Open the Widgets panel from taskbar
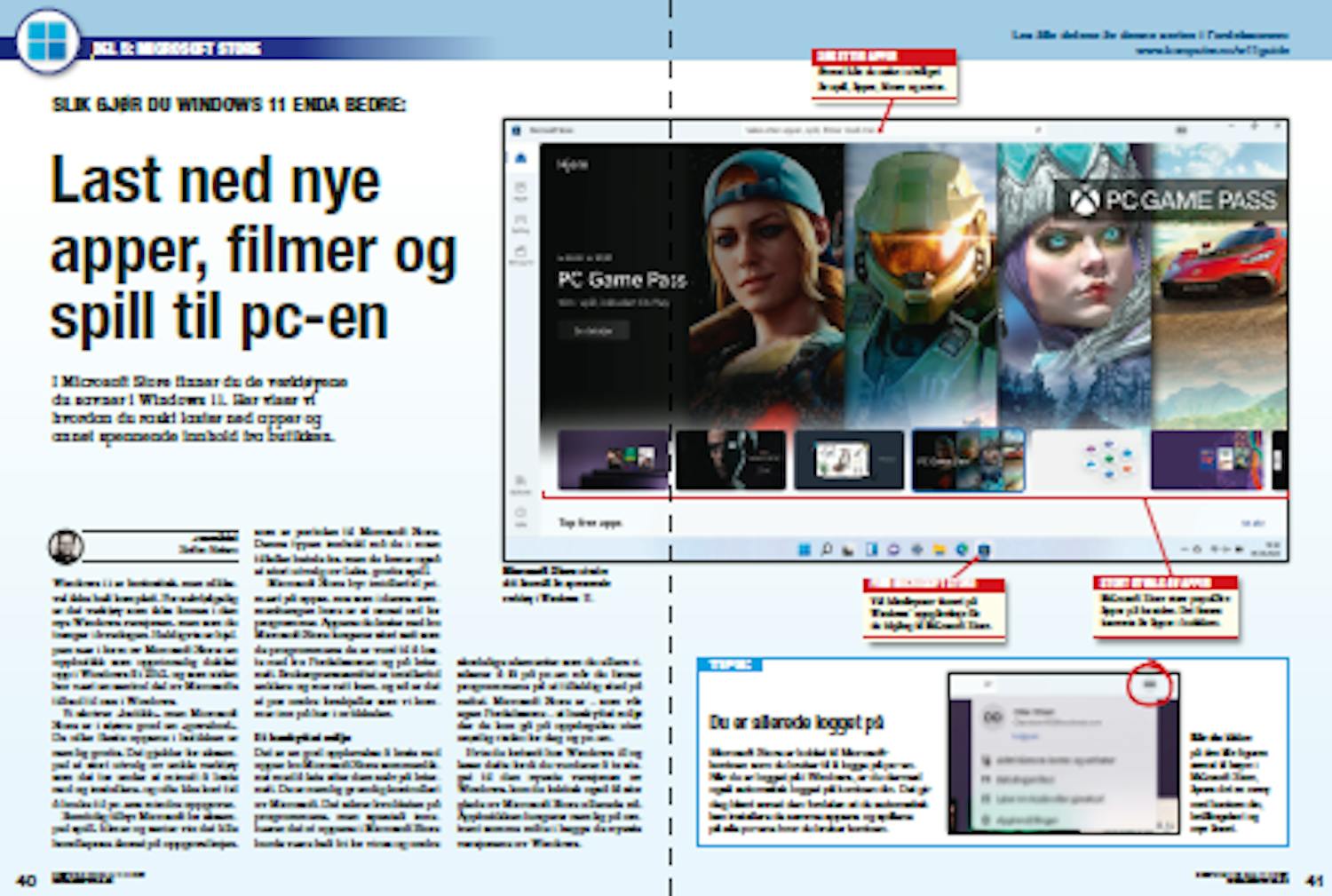 coord(871,550)
